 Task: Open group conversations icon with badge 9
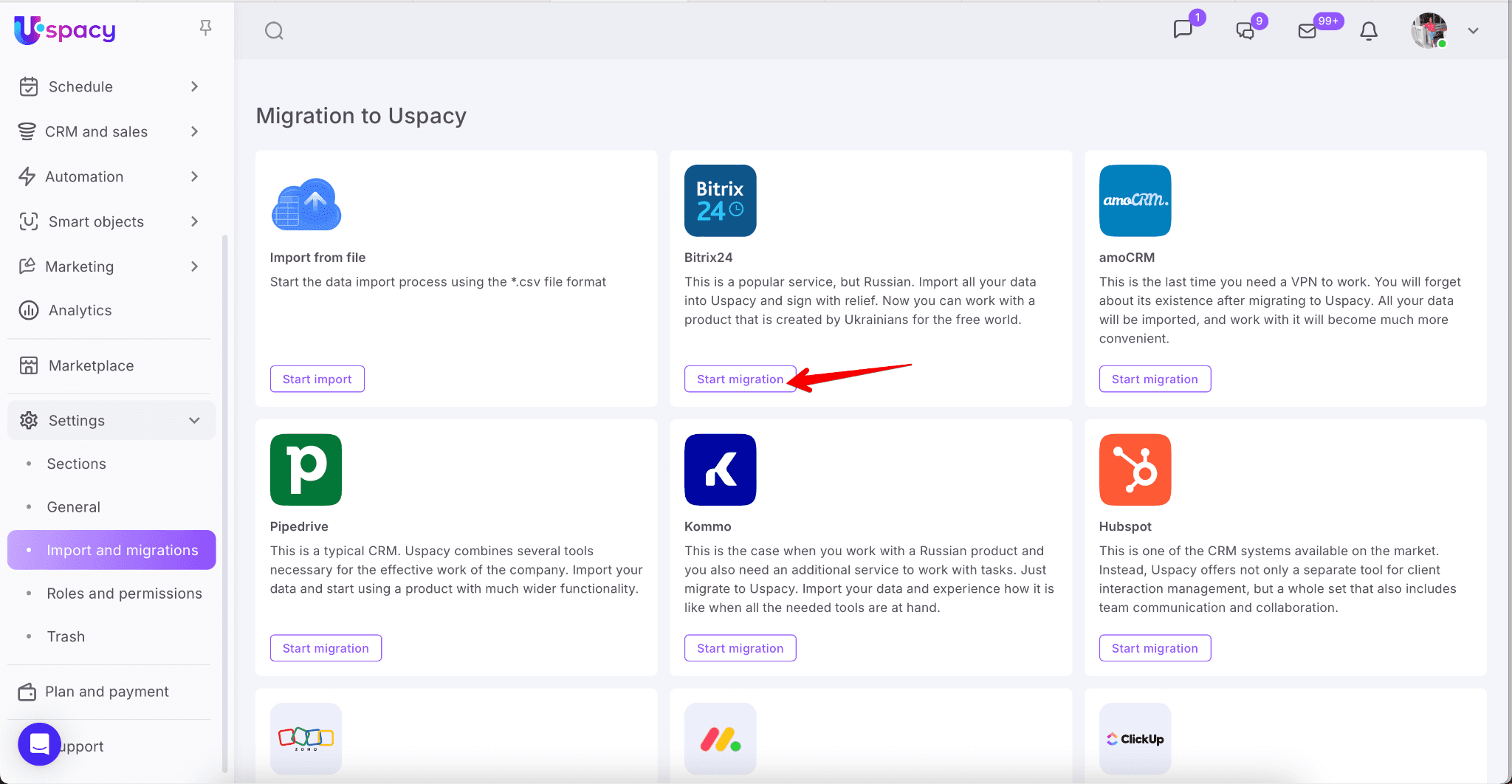pos(1245,30)
